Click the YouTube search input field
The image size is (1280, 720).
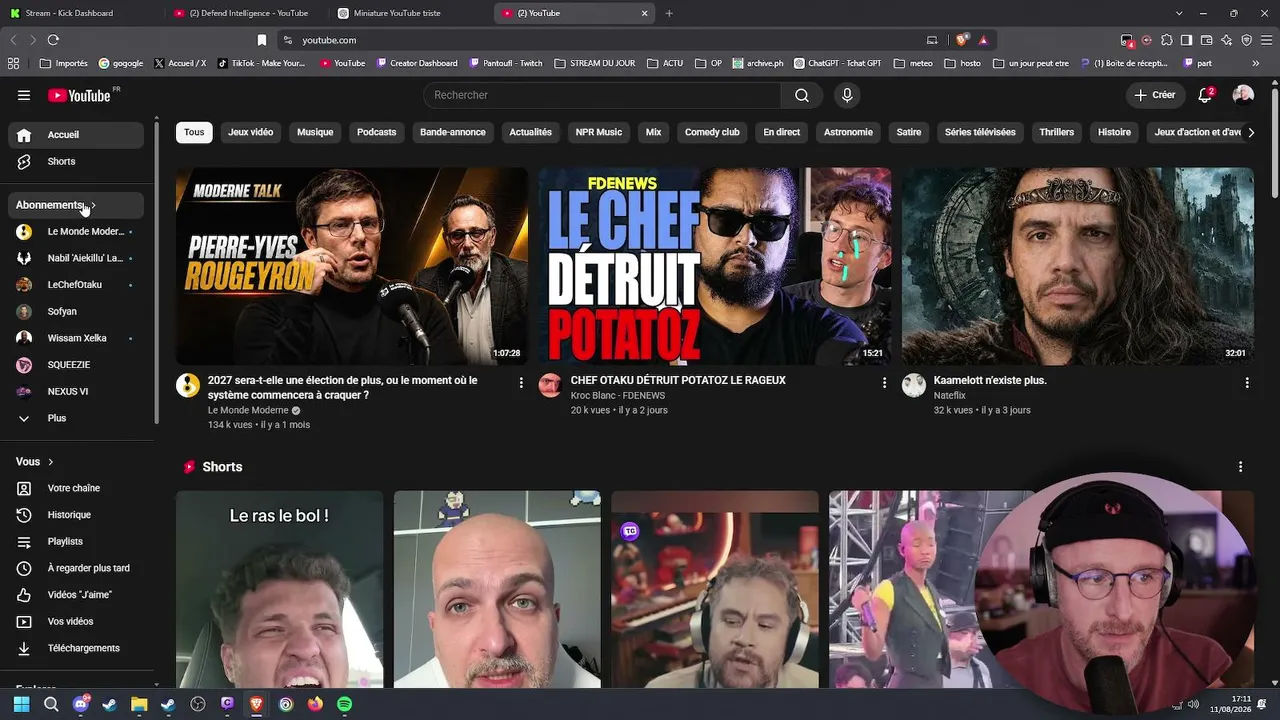(x=602, y=95)
